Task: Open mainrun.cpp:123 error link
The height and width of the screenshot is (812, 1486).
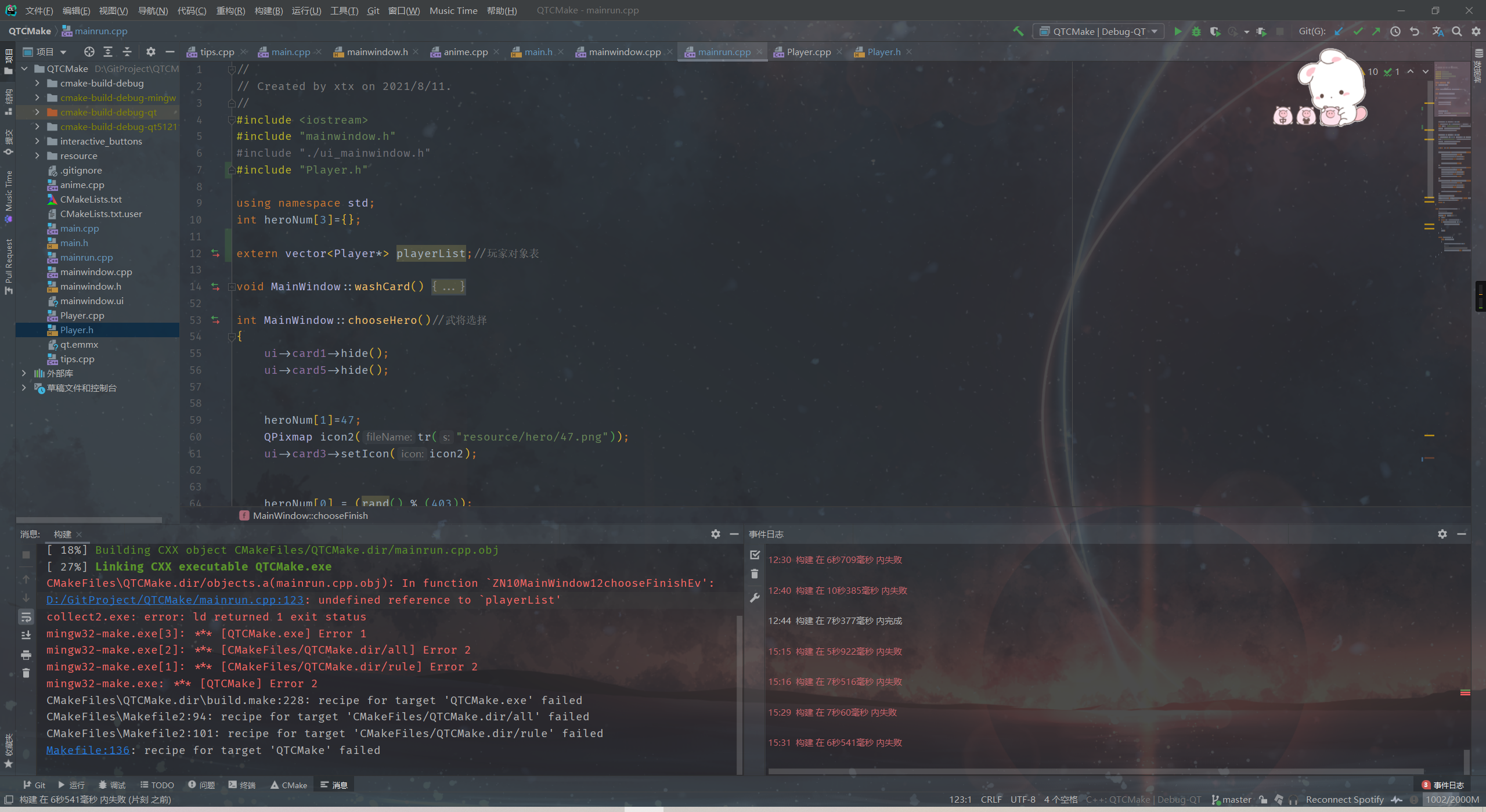Action: 175,600
